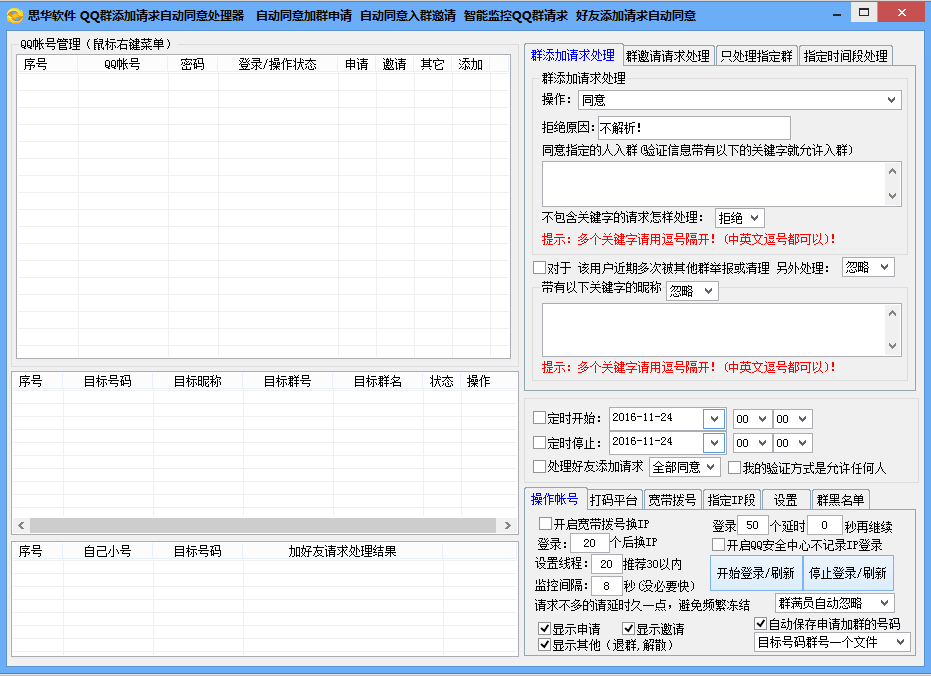Image resolution: width=931 pixels, height=676 pixels.
Task: Click the 目标群名 column header
Action: (x=378, y=381)
